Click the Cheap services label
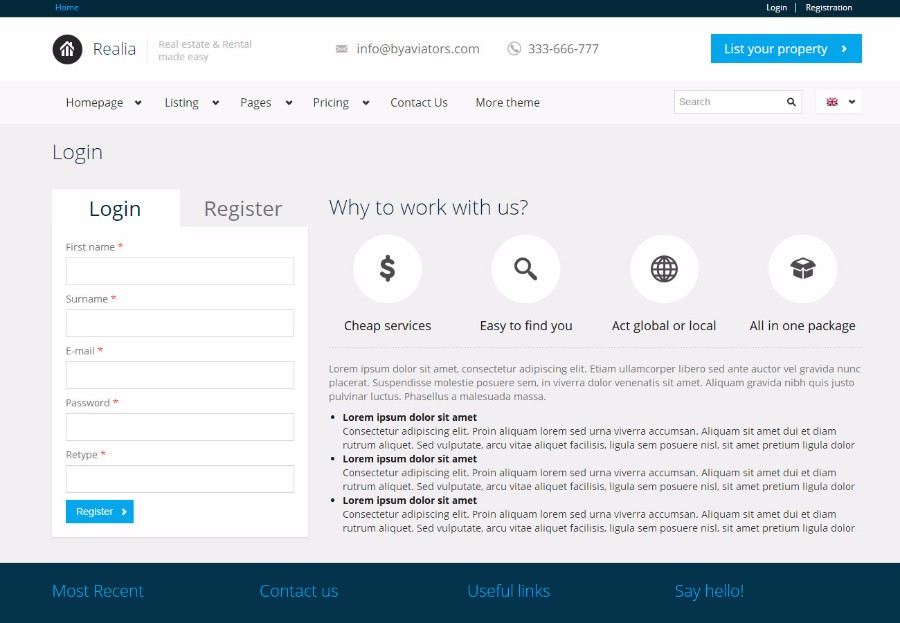 (387, 326)
